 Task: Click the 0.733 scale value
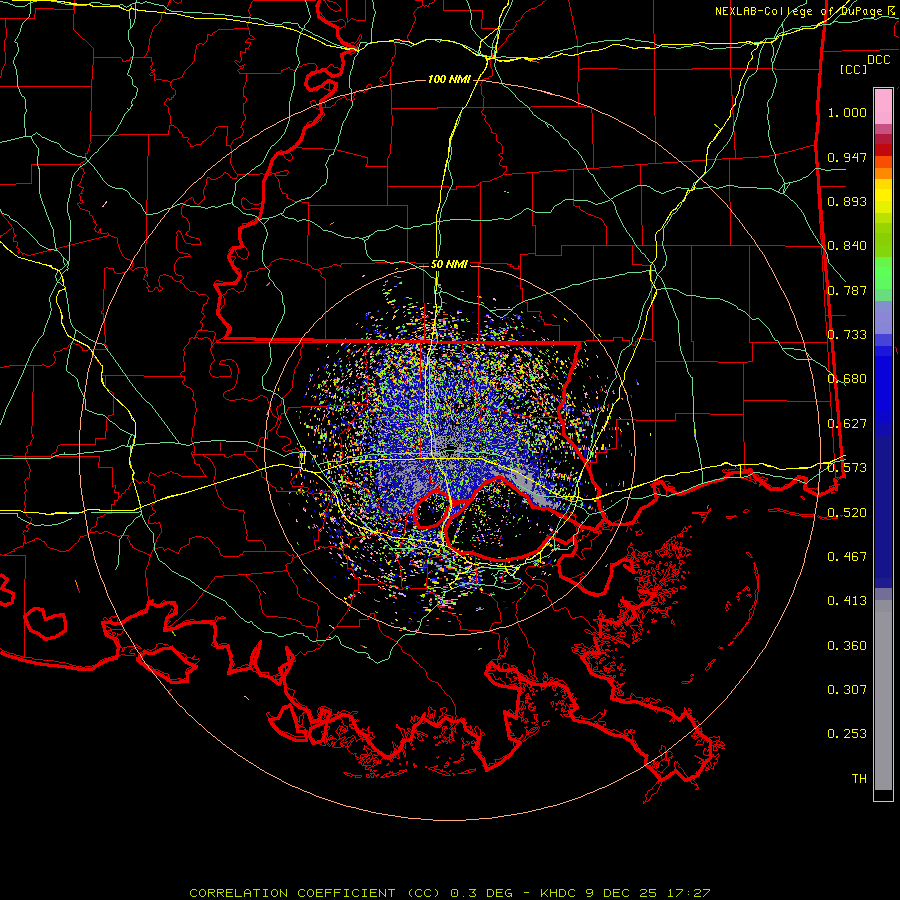click(x=847, y=335)
